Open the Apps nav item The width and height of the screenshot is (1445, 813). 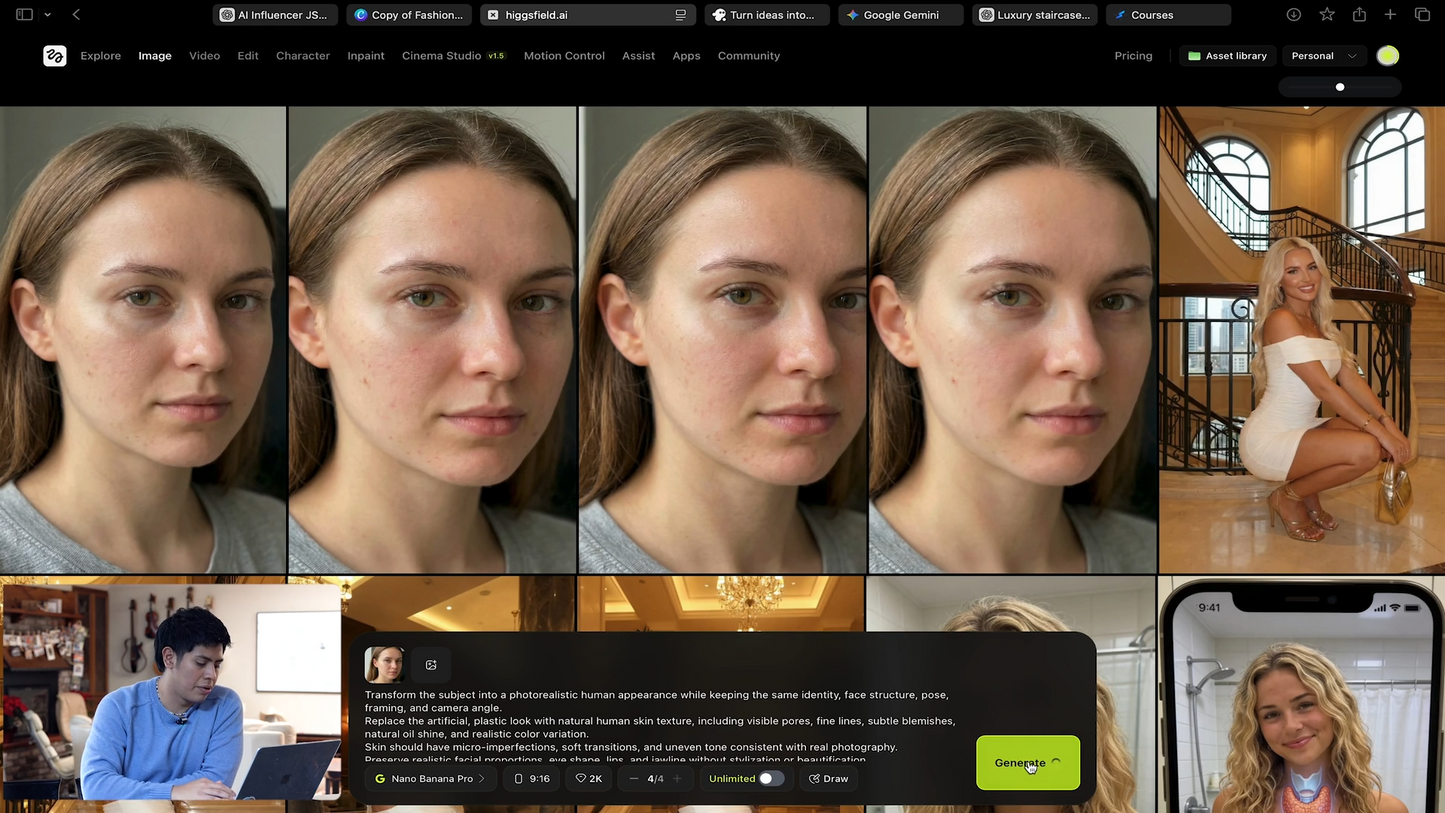pyautogui.click(x=686, y=56)
